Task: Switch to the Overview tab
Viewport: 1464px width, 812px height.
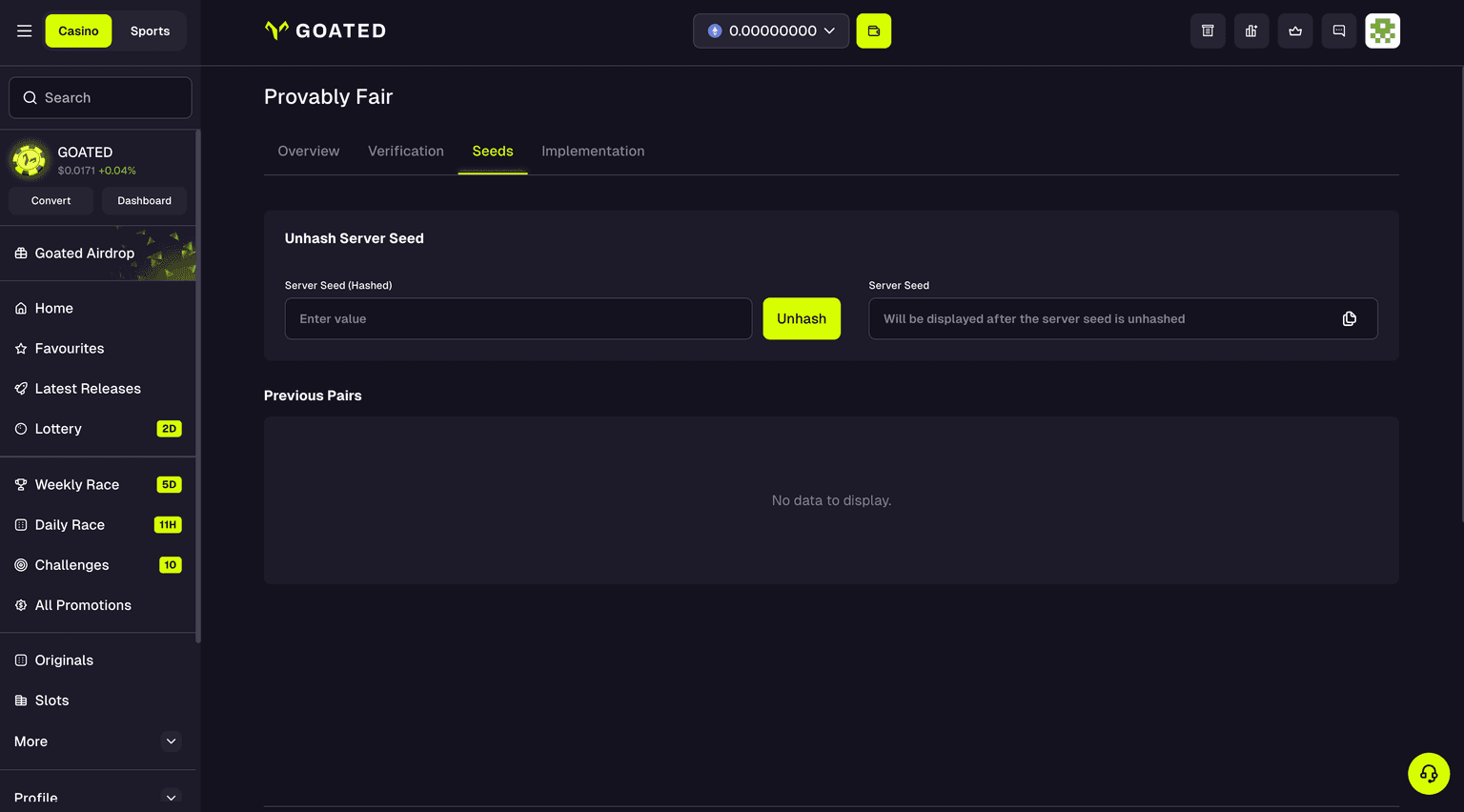Action: pos(308,151)
